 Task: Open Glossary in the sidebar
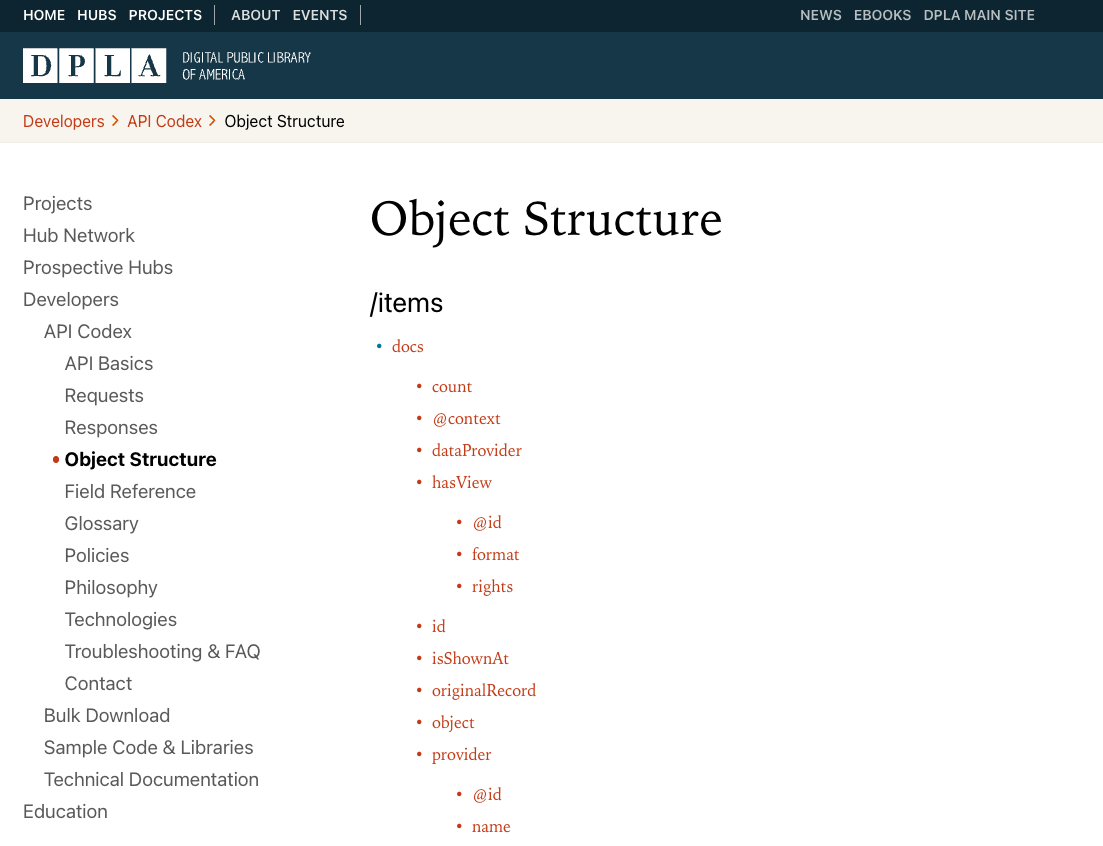pyautogui.click(x=101, y=524)
